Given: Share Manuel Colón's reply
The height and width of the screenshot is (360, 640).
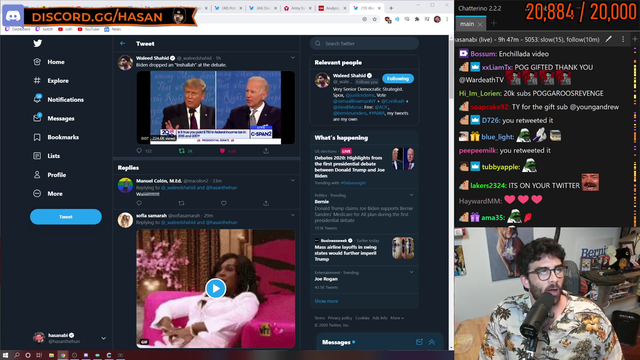Looking at the screenshot, I should click(266, 203).
